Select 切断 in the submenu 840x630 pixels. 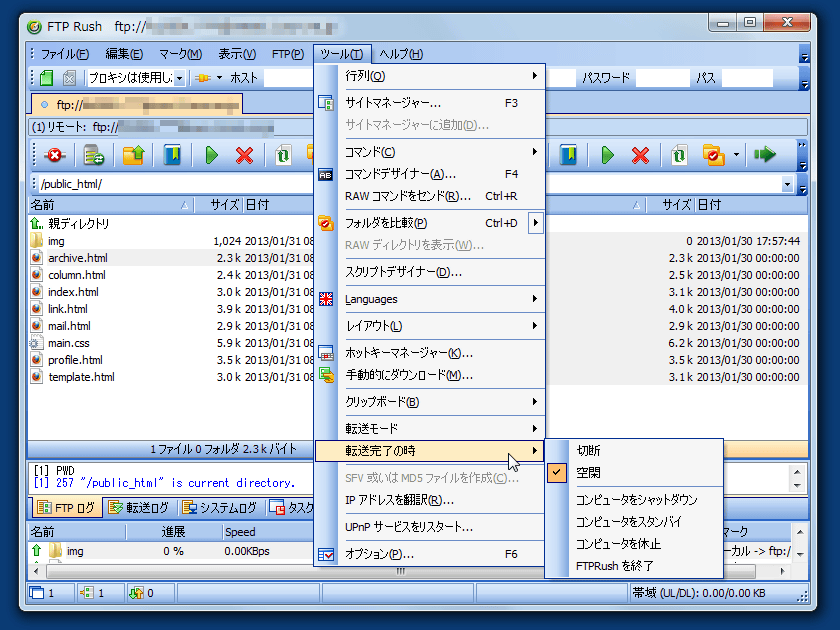click(633, 451)
